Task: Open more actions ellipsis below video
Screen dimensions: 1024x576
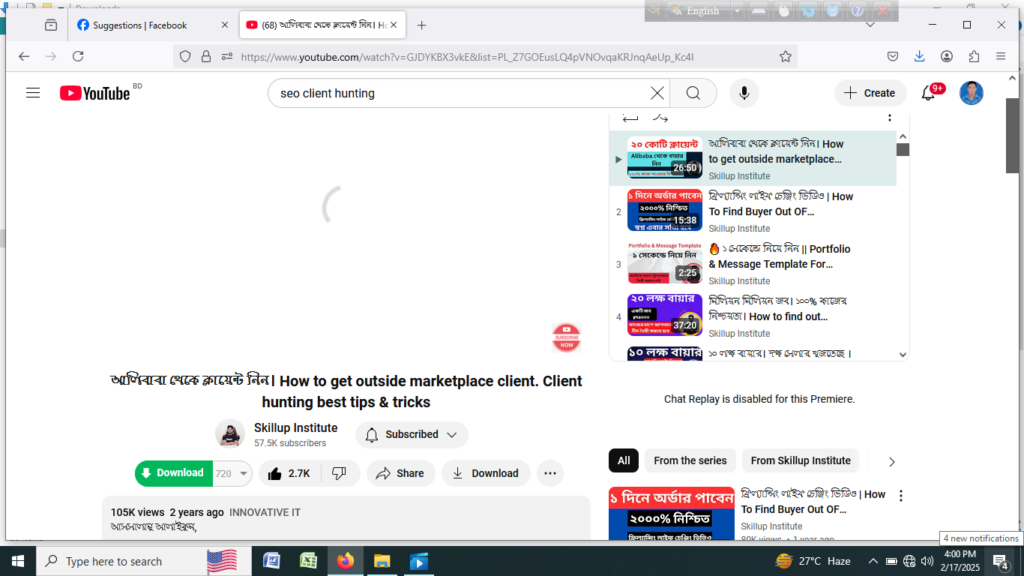Action: pyautogui.click(x=549, y=473)
